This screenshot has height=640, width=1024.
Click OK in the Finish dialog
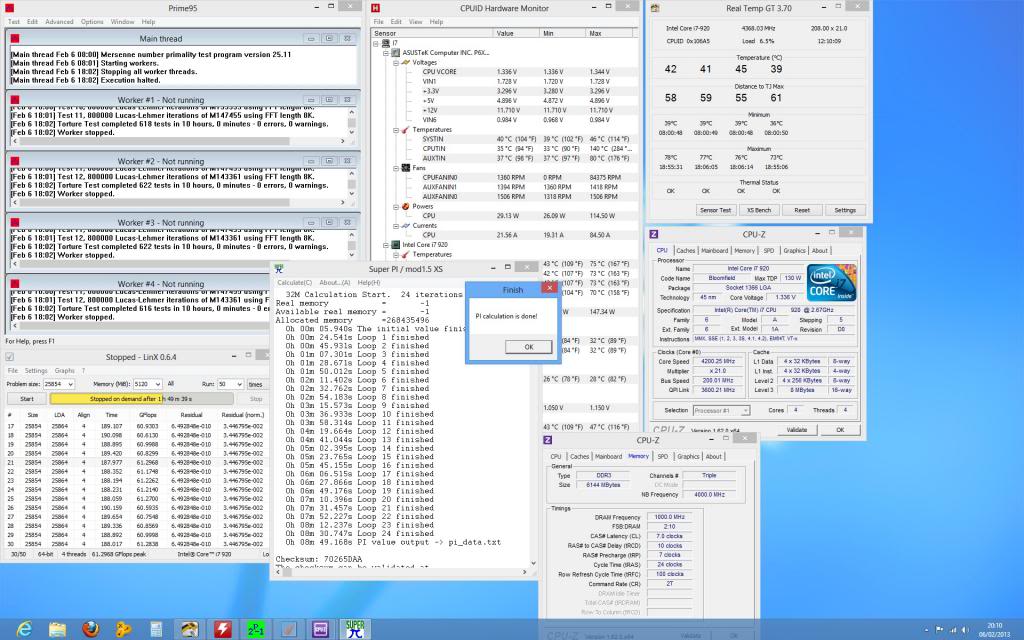click(528, 347)
